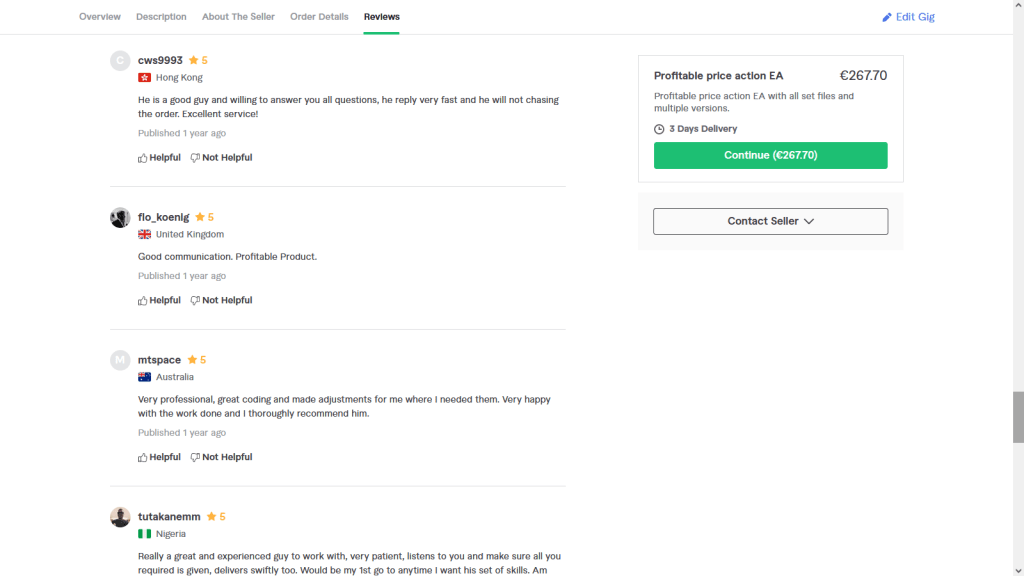Click the page's vertical scrollbar thumb

(1018, 416)
